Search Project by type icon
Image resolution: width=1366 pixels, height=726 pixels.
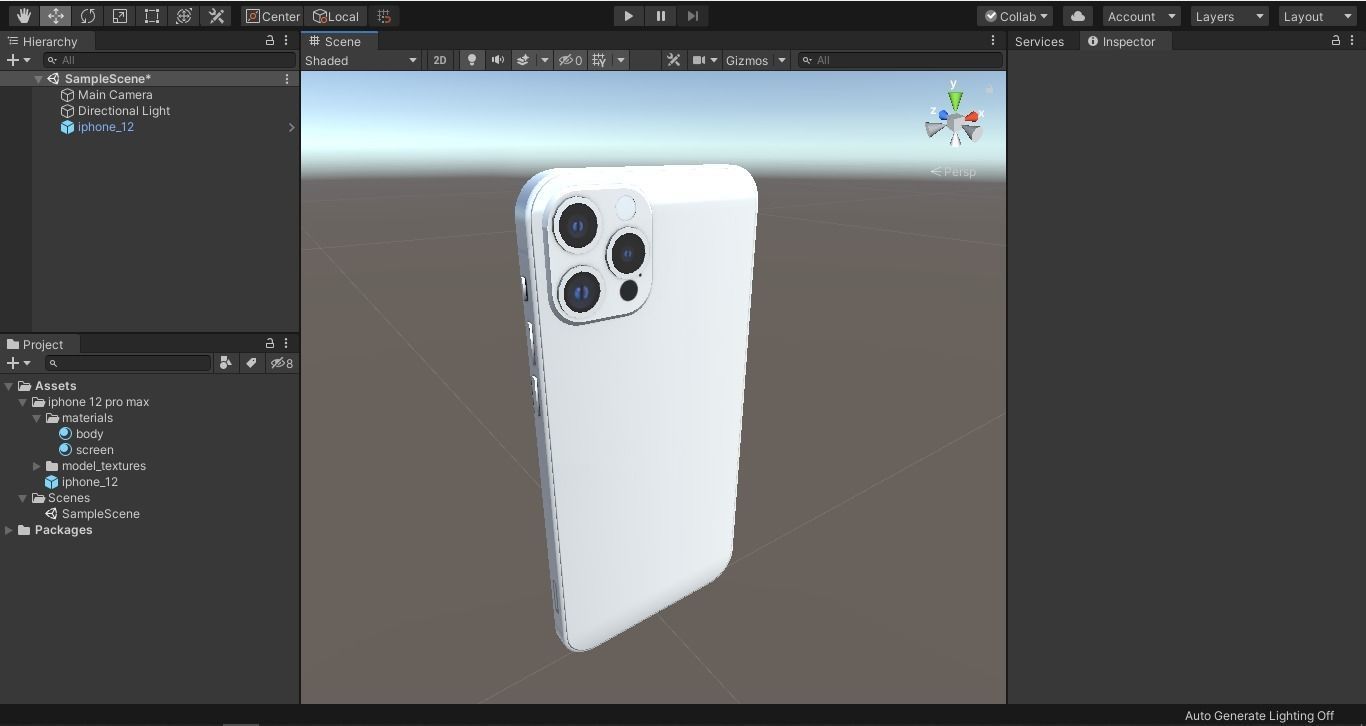[x=226, y=363]
